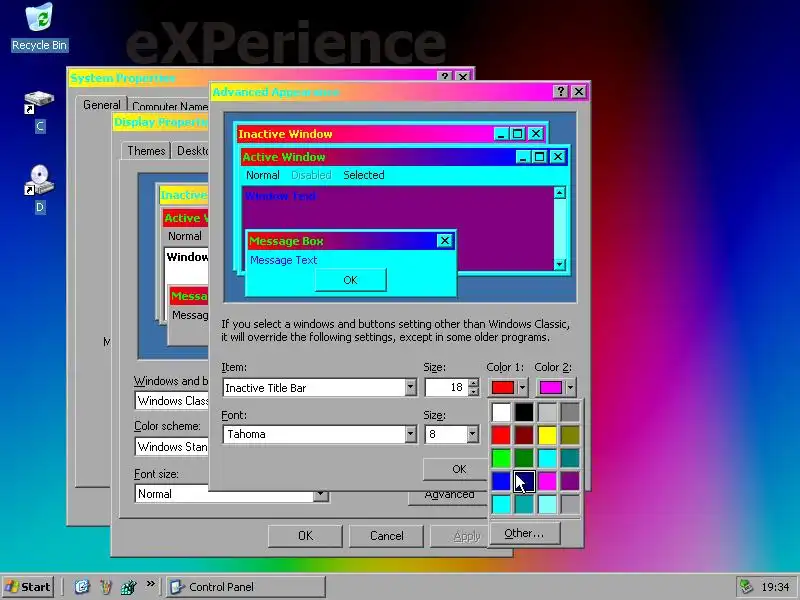
Task: Open the Start menu
Action: point(28,586)
